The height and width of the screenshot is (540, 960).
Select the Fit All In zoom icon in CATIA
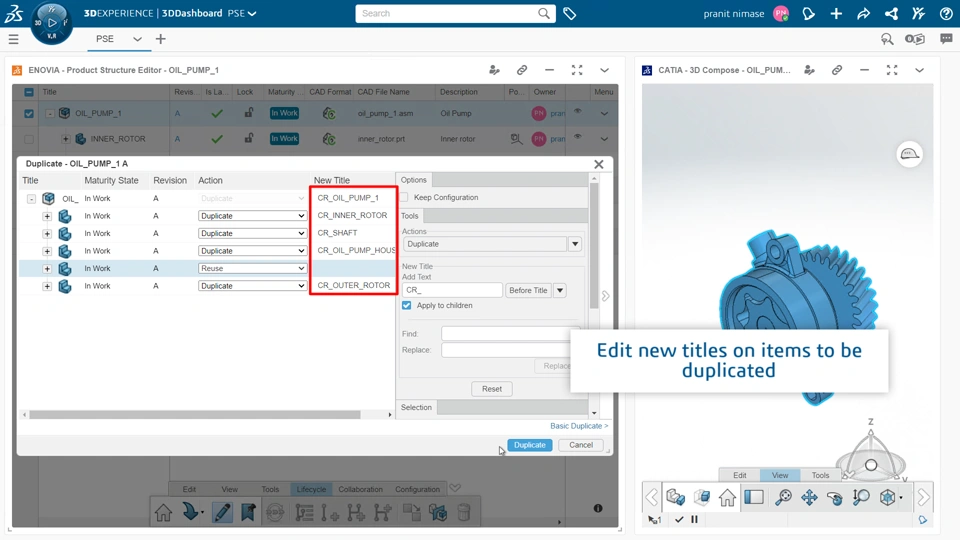pos(783,497)
